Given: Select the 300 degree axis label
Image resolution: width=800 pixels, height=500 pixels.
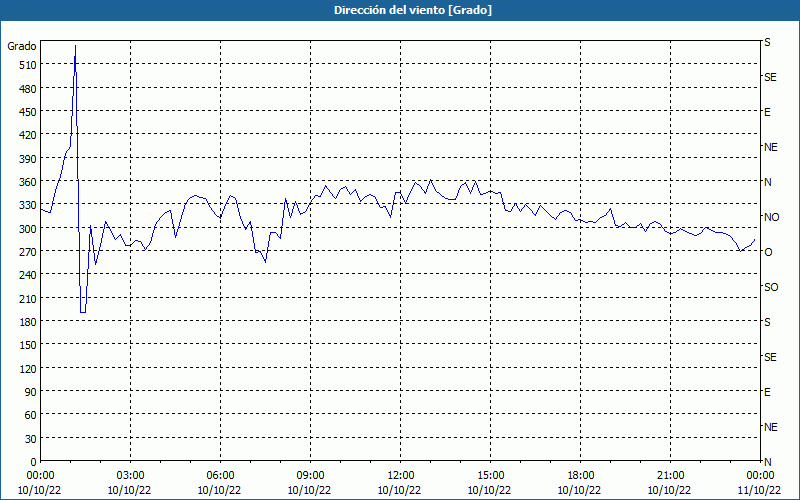Looking at the screenshot, I should click(28, 229).
